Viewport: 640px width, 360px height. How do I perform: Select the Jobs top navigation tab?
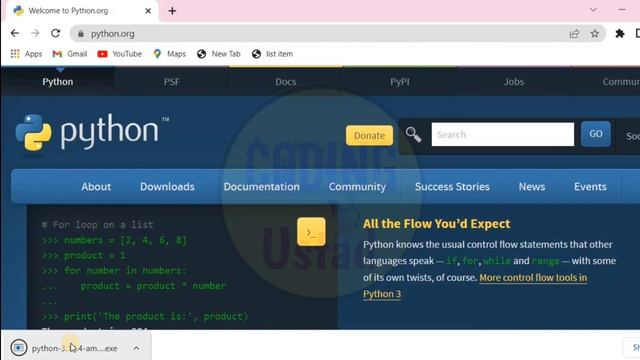[513, 82]
